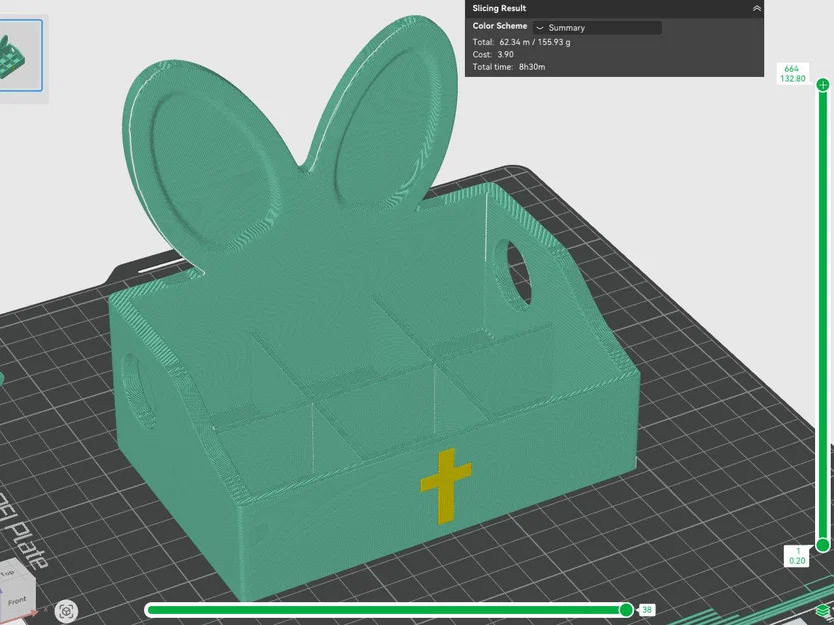Click the perspective view cube icon button
The height and width of the screenshot is (625, 834).
(x=66, y=612)
